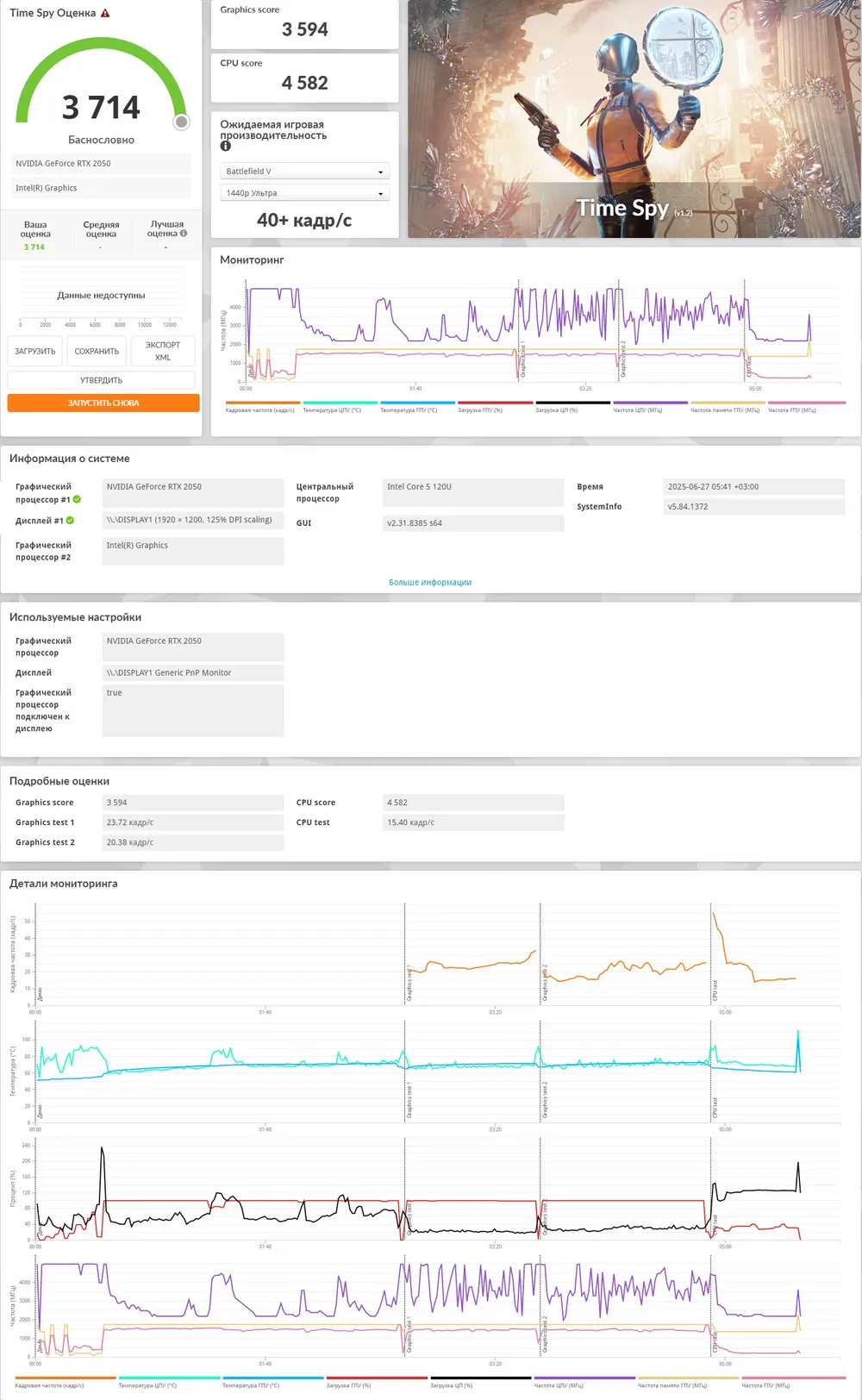The height and width of the screenshot is (1400, 862).
Task: Click the СОХРАНИТЬ button
Action: point(97,351)
